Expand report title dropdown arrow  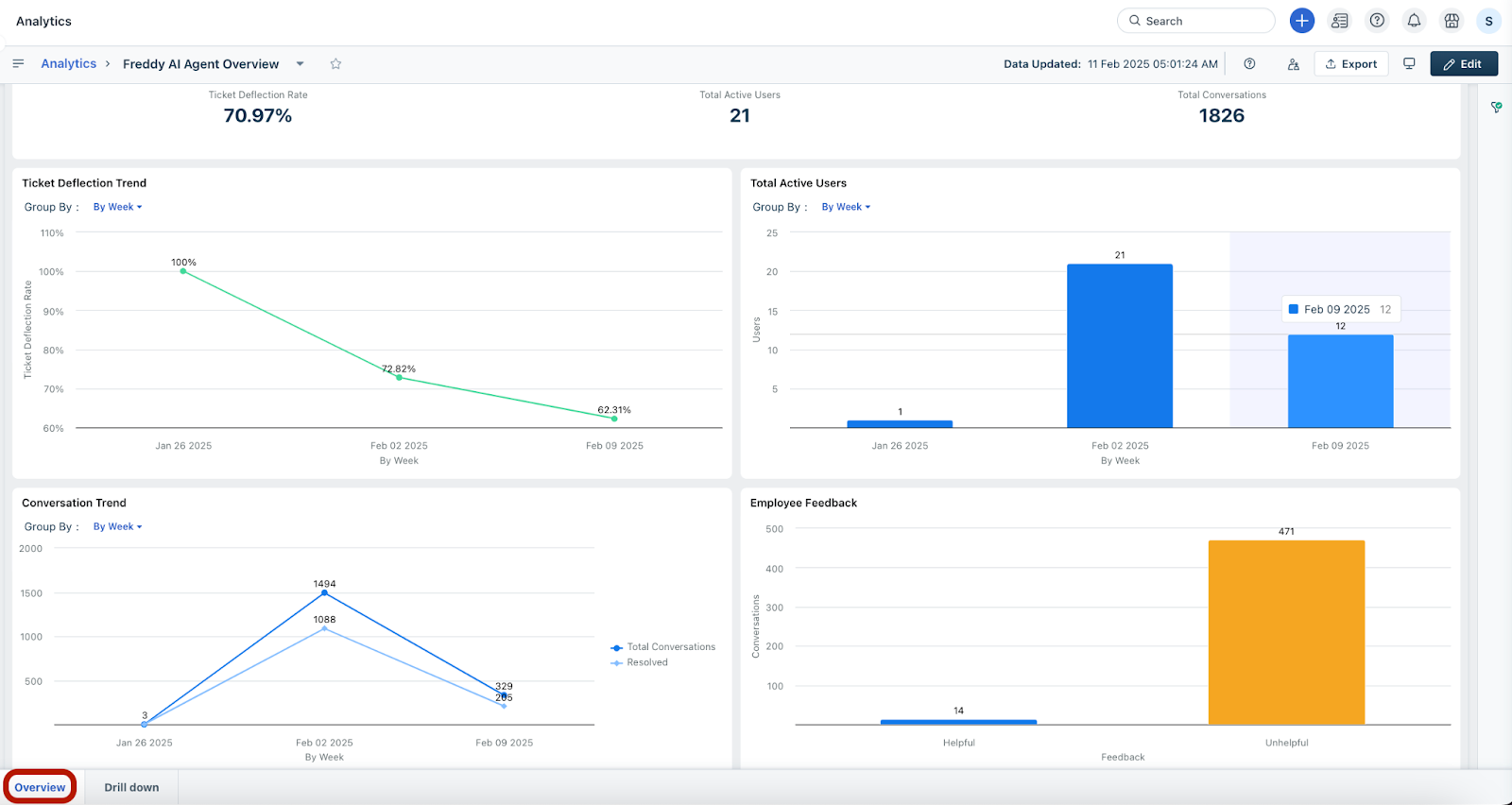[x=300, y=64]
